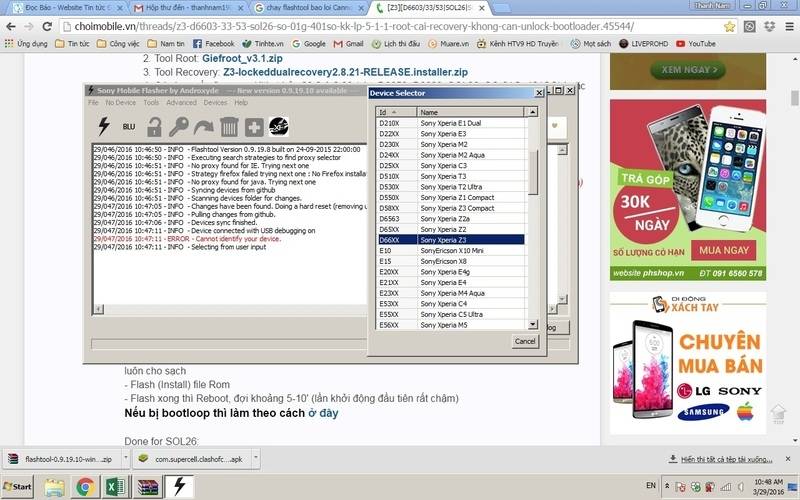Open Chrome menu hamburger icon
Screen dimensions: 800x500
789,27
